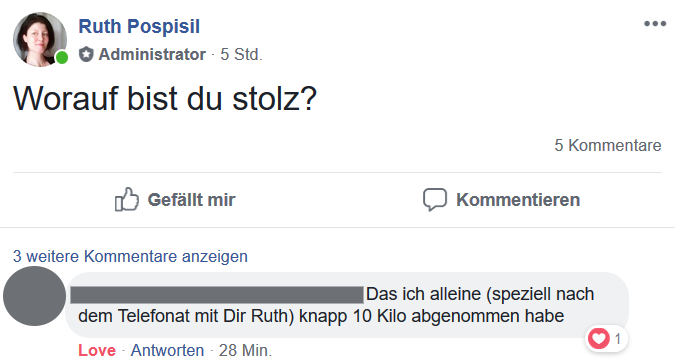Click the Administrator shield badge icon
This screenshot has width=675, height=364.
point(86,54)
